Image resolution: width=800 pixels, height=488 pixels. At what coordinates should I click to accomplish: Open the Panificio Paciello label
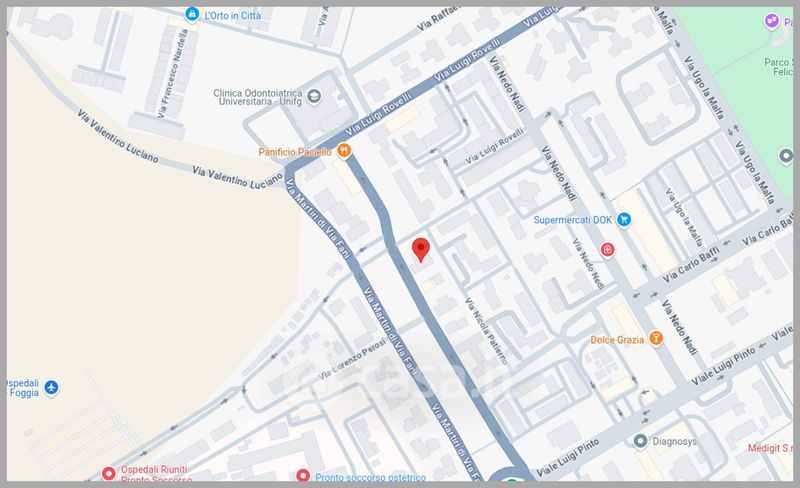(295, 152)
